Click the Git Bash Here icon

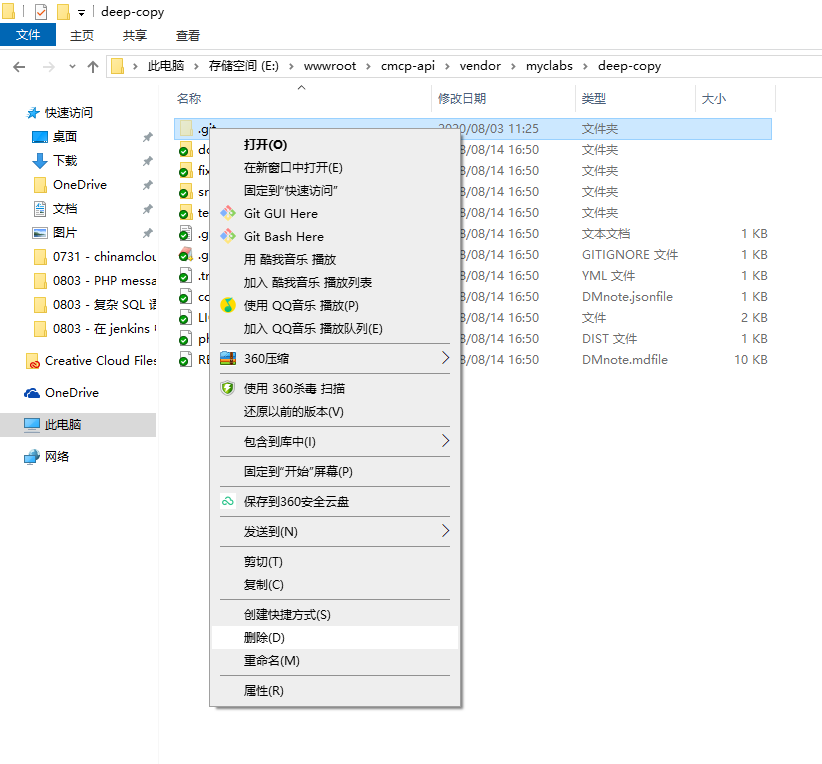tap(228, 236)
